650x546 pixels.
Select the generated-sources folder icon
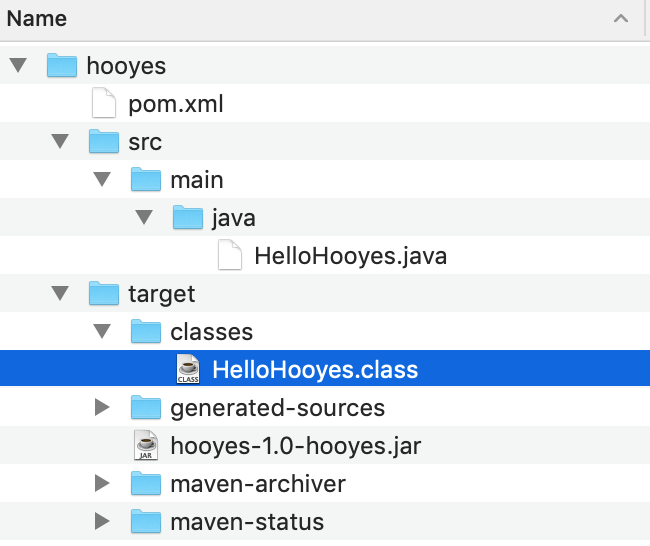click(x=146, y=408)
